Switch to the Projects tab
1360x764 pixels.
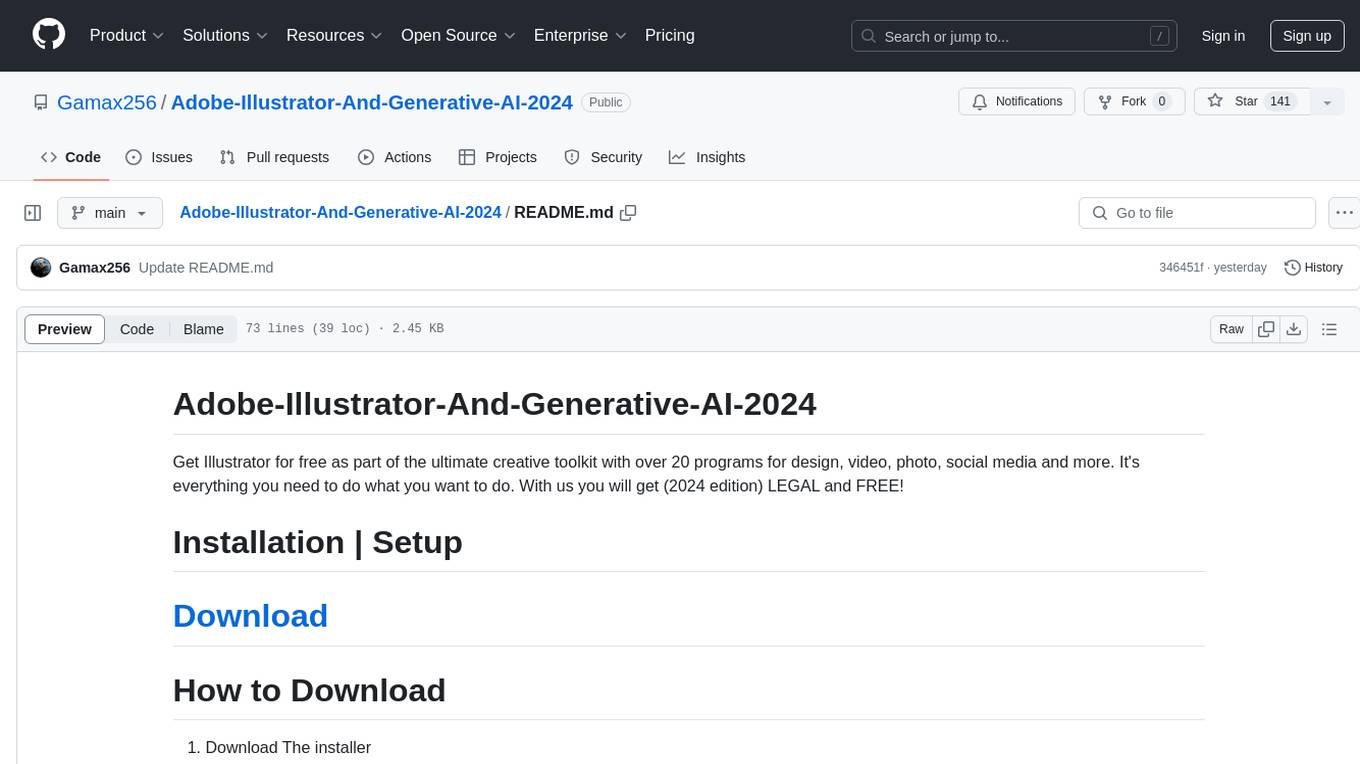498,157
